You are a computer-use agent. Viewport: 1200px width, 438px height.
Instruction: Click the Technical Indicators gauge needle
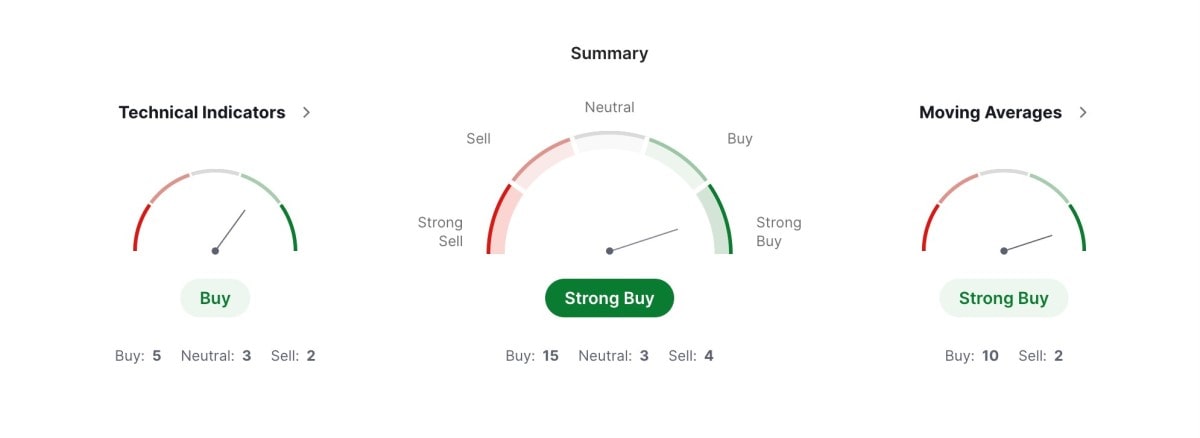point(230,230)
